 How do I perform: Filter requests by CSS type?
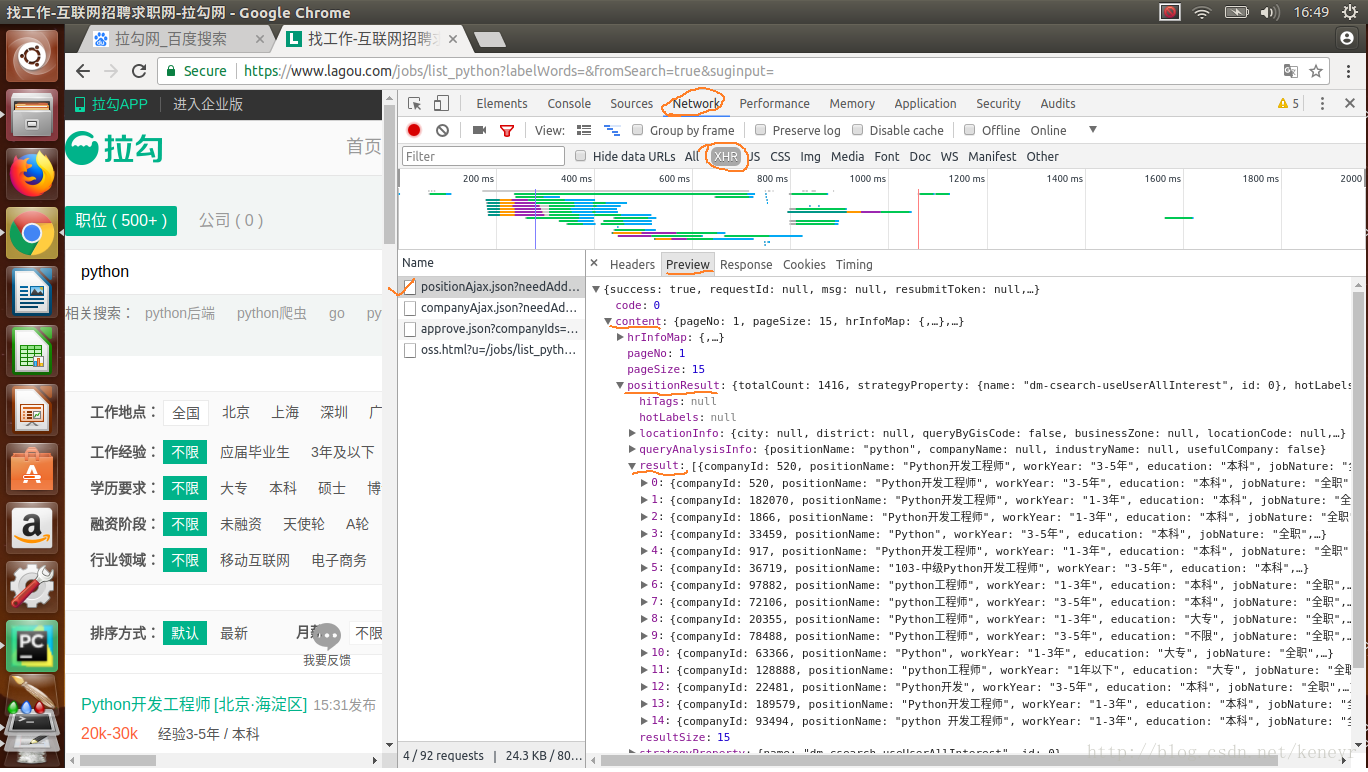tap(780, 156)
